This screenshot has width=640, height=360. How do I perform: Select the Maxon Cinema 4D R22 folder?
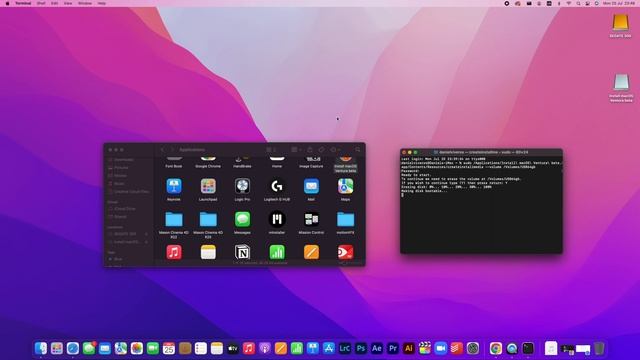pyautogui.click(x=174, y=219)
